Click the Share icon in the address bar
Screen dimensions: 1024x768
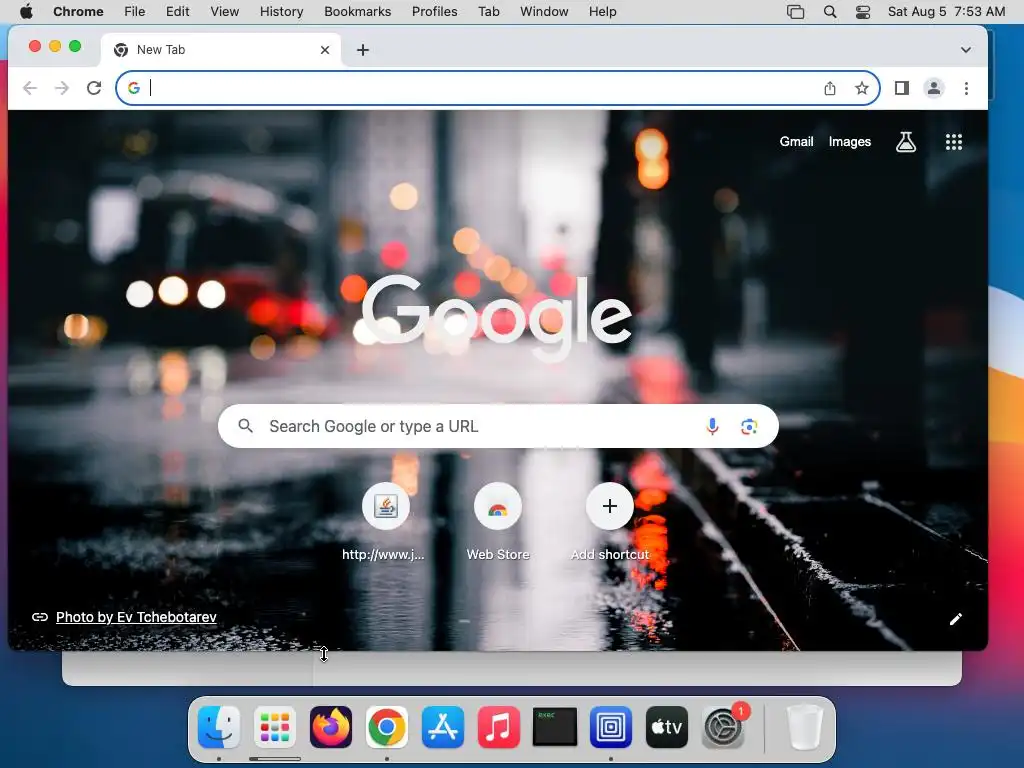click(830, 88)
